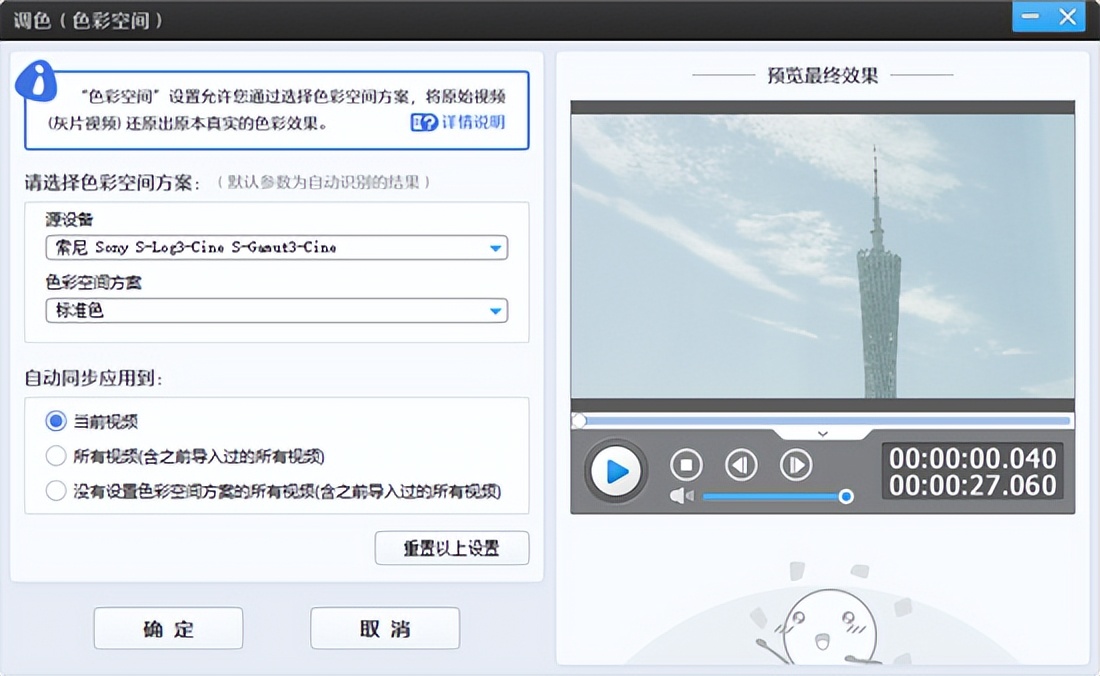Click the blue info icon
The height and width of the screenshot is (676, 1100).
pos(37,79)
